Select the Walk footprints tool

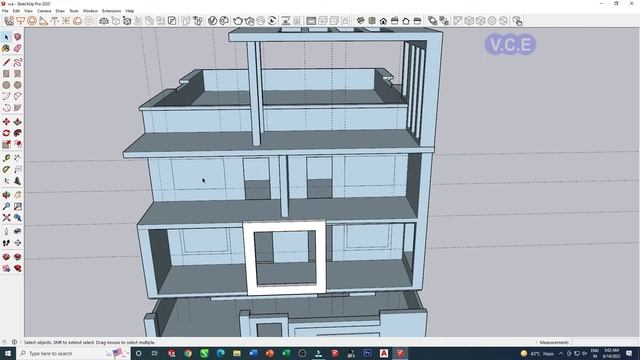[6, 243]
